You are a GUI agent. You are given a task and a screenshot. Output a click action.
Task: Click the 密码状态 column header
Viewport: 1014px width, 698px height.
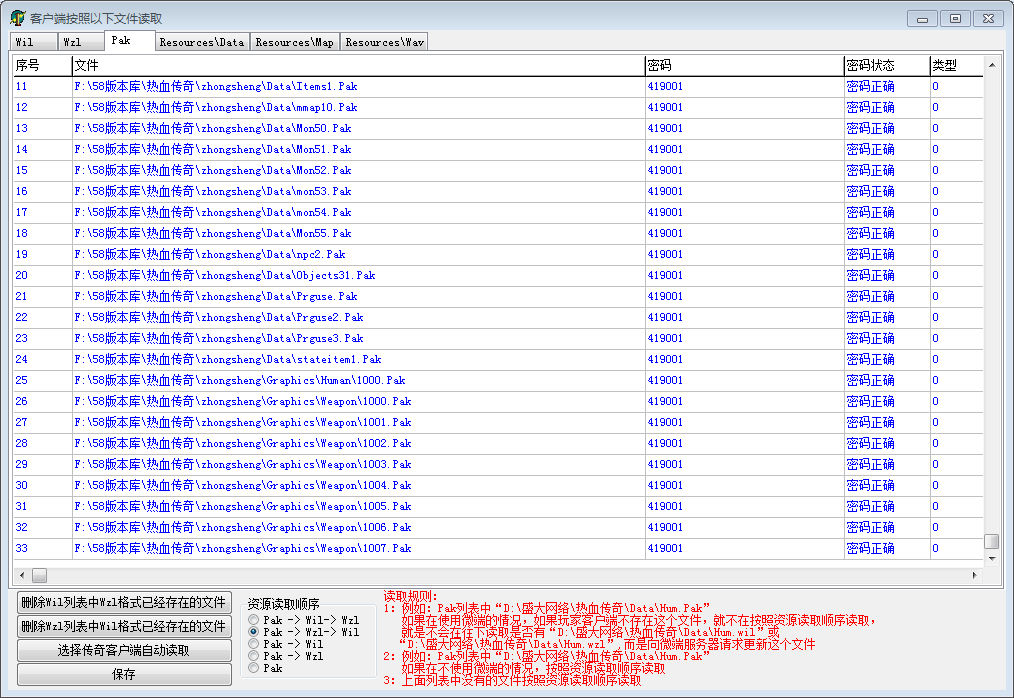click(887, 65)
